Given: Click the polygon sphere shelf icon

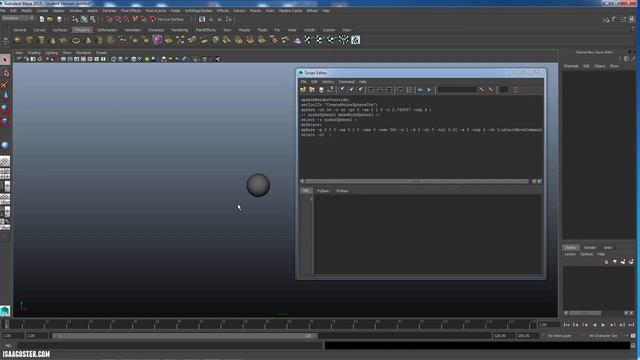Looking at the screenshot, I should (x=18, y=40).
